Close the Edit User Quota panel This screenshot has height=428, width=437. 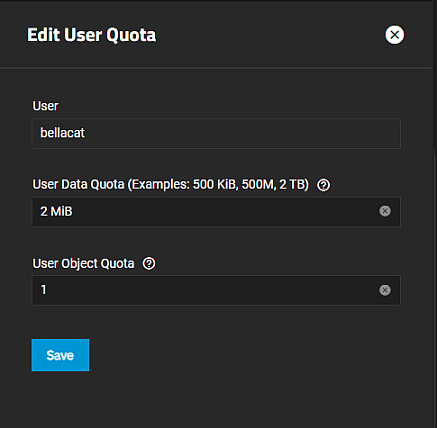(x=395, y=35)
